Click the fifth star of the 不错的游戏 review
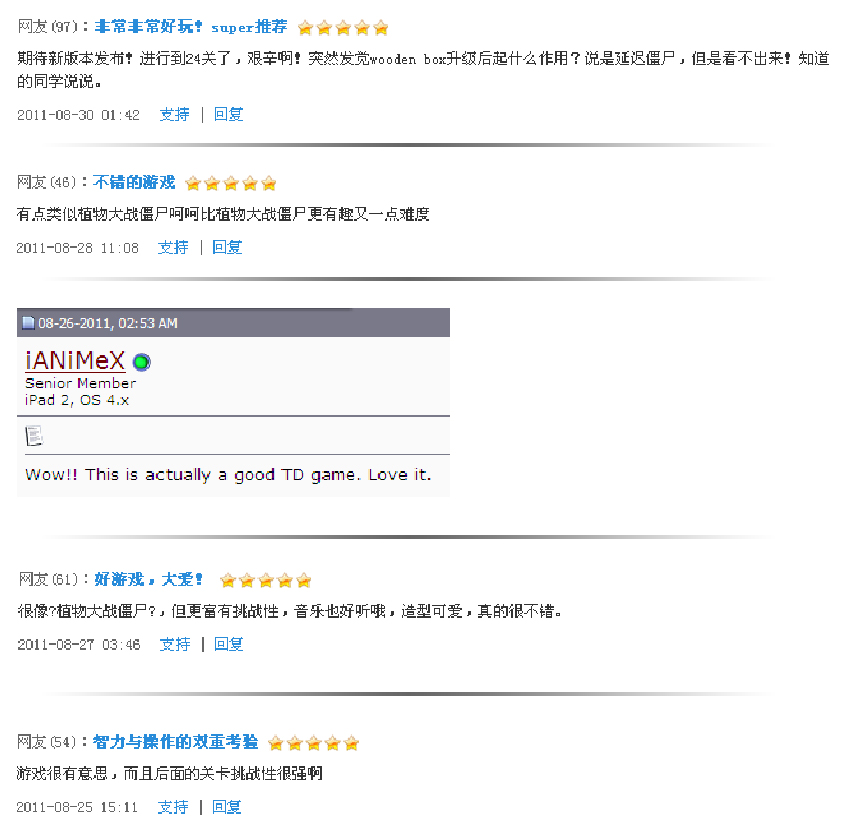 tap(269, 184)
